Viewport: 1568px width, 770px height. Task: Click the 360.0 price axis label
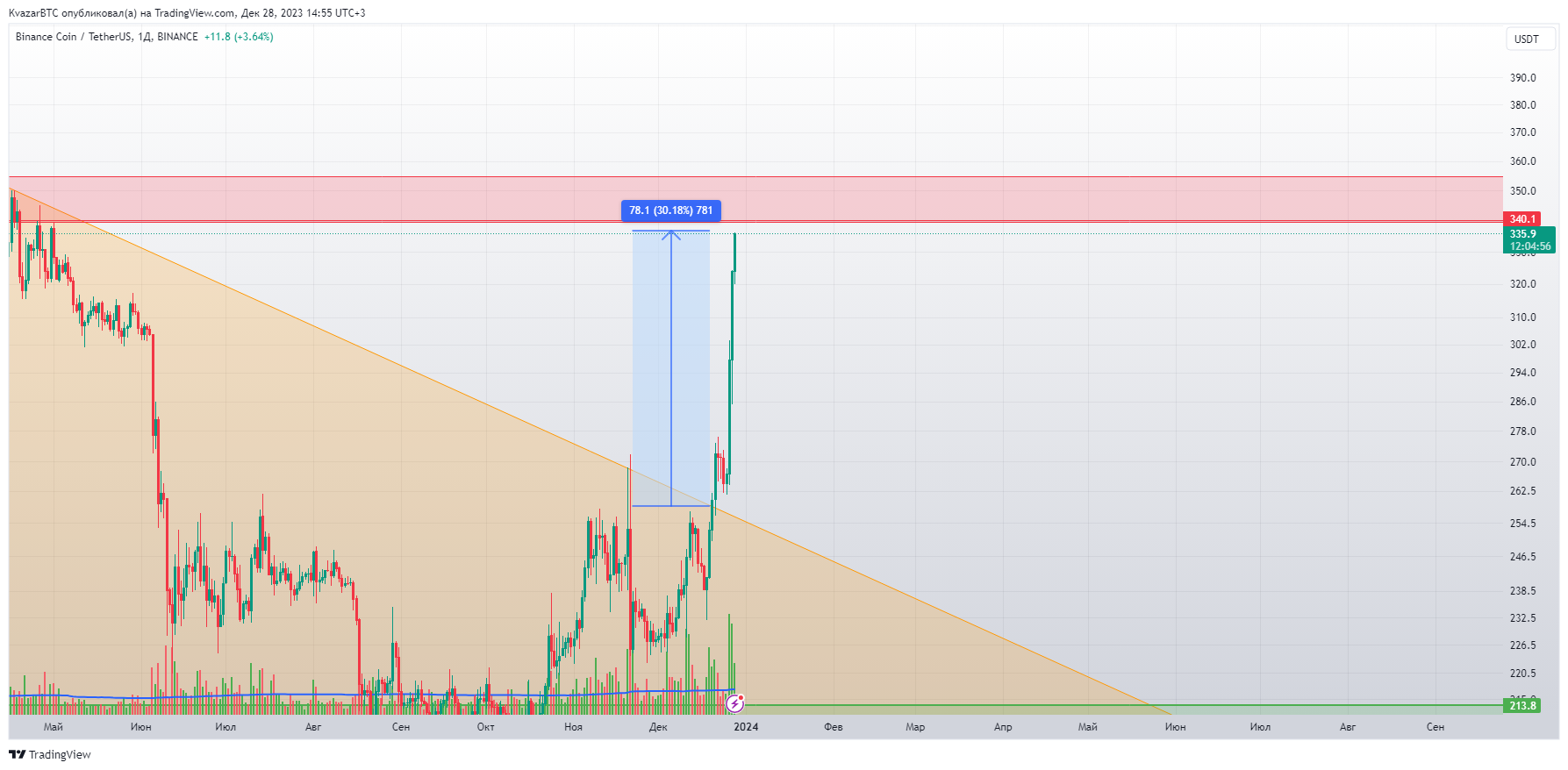(x=1523, y=161)
